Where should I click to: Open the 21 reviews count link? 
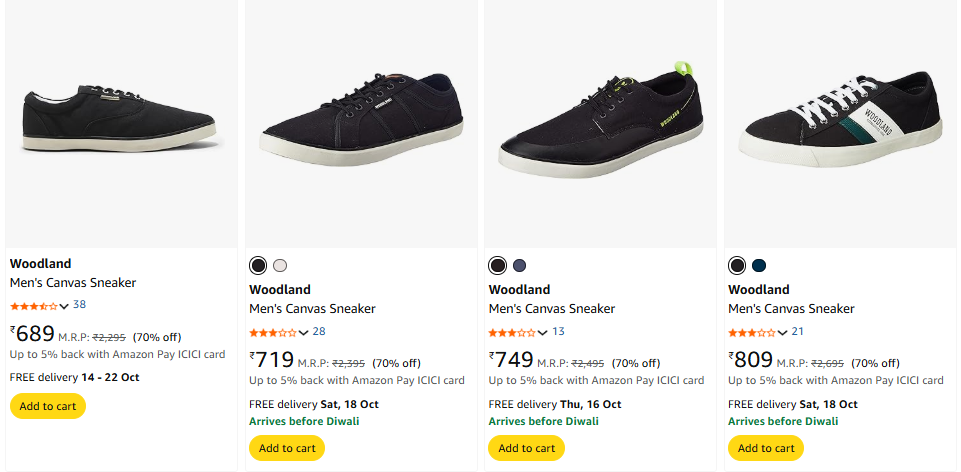point(798,331)
